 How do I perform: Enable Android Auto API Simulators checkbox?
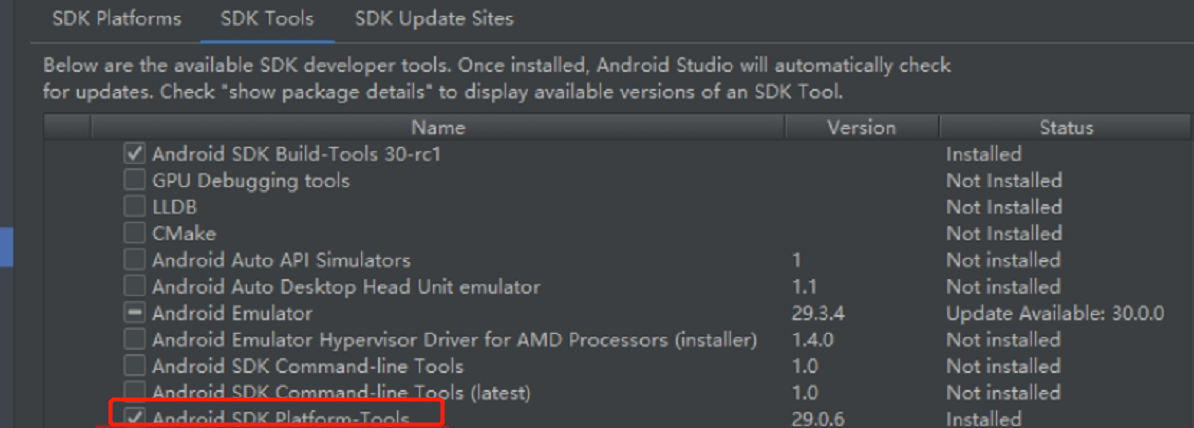click(x=134, y=260)
